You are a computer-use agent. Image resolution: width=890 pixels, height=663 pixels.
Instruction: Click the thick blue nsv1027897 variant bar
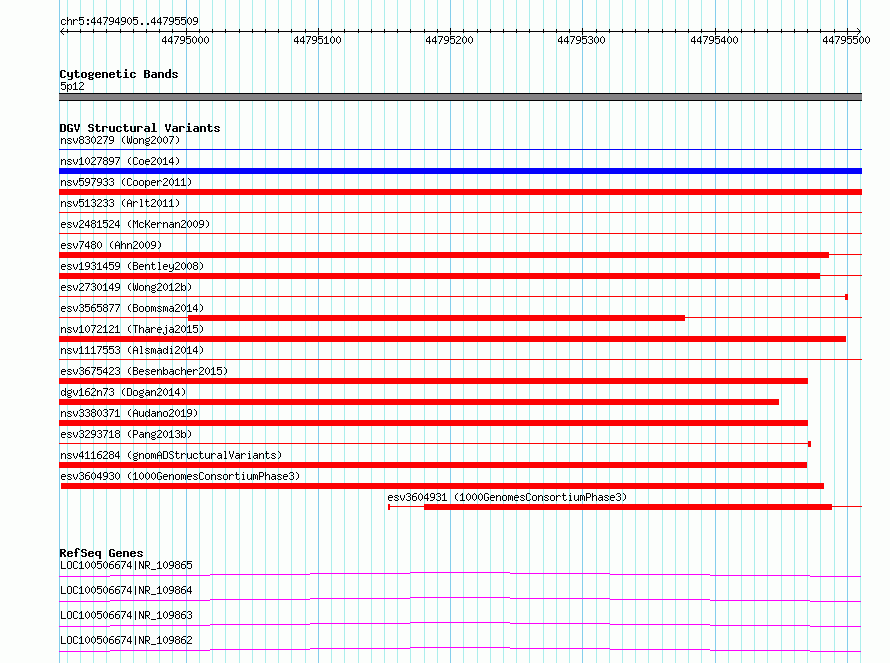tap(460, 171)
